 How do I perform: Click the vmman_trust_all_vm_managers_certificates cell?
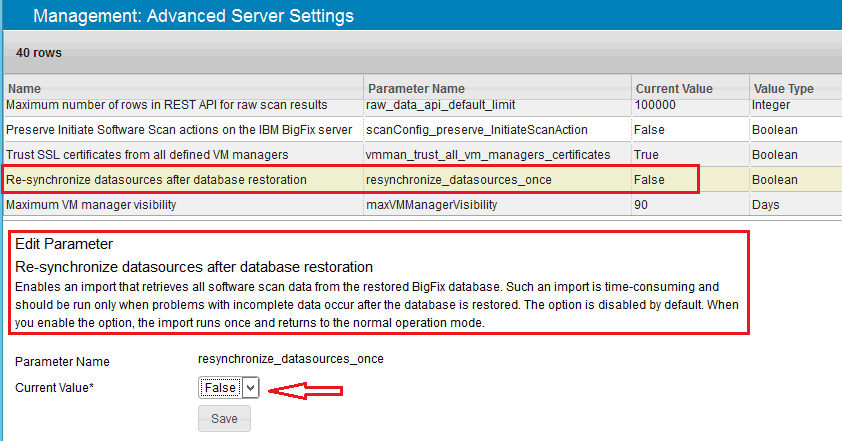pyautogui.click(x=488, y=155)
